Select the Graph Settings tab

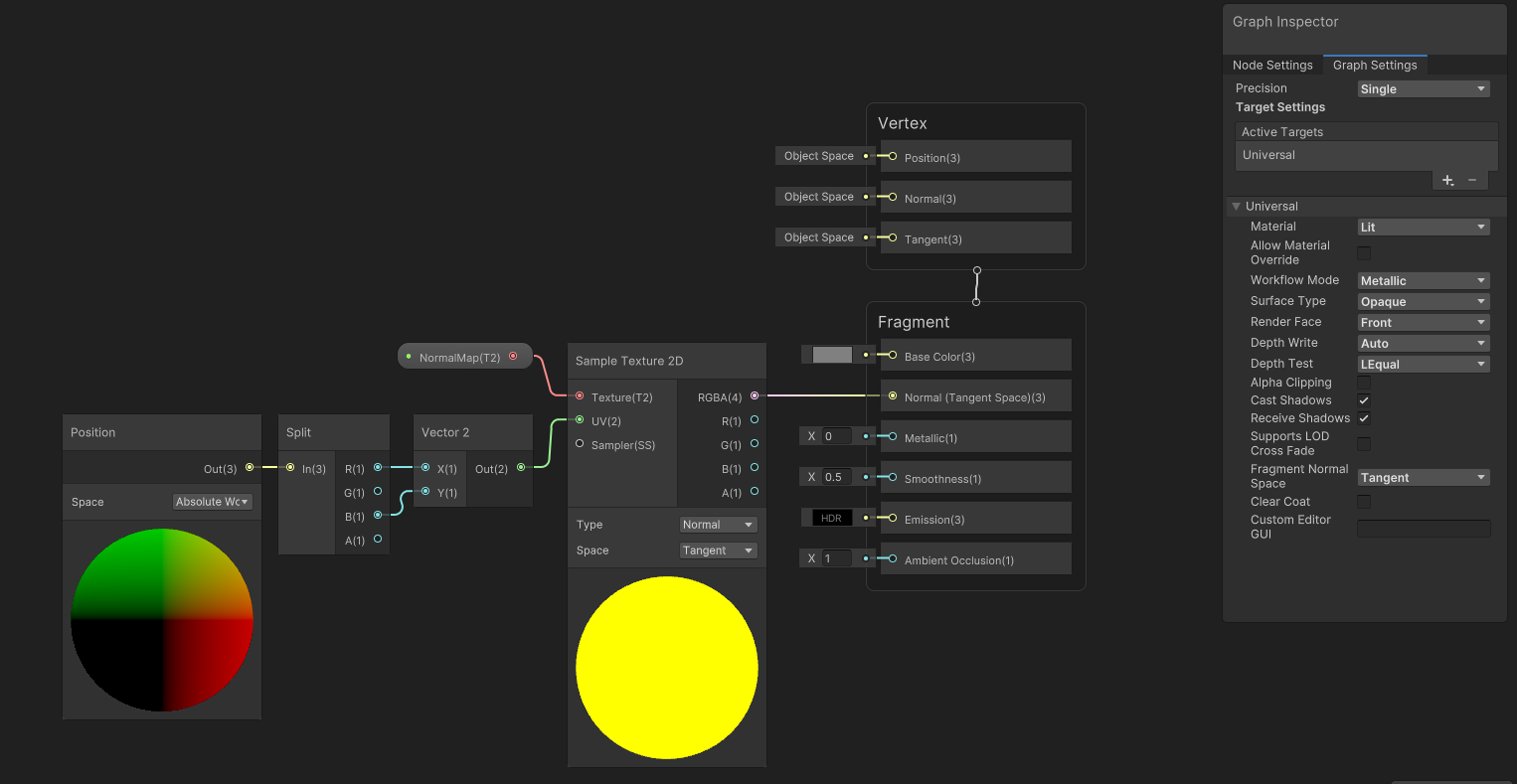[x=1375, y=65]
